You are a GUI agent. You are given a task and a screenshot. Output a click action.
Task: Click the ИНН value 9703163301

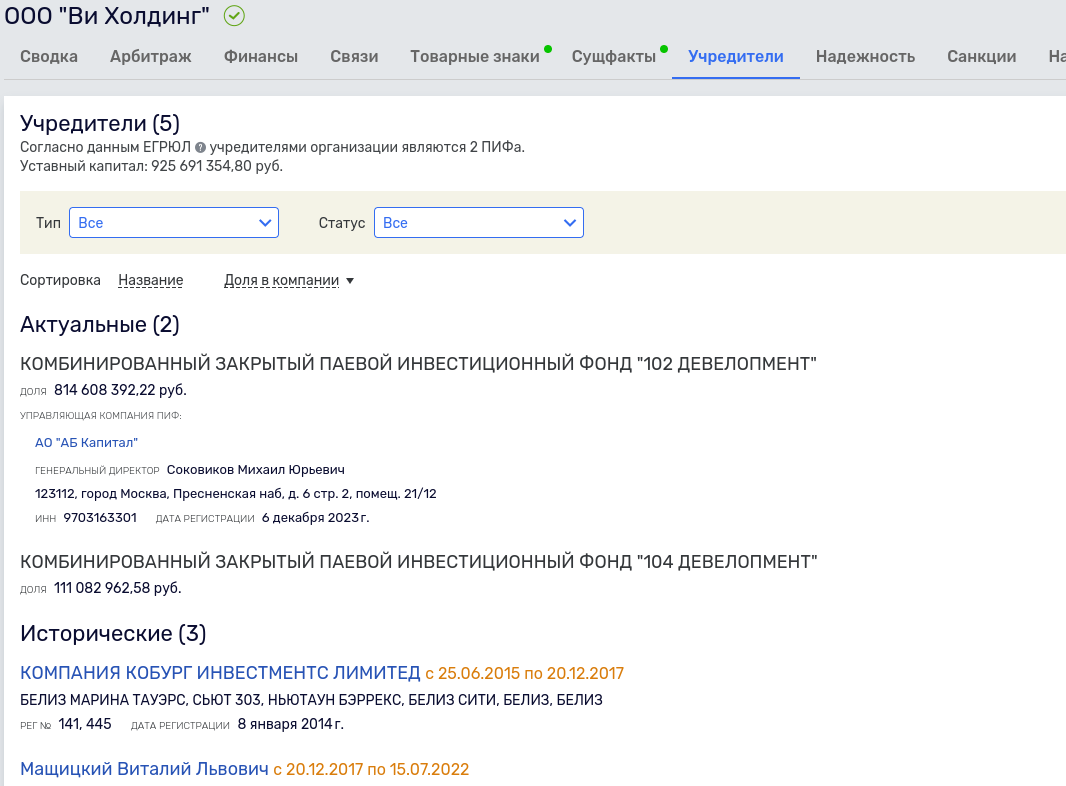[x=100, y=518]
